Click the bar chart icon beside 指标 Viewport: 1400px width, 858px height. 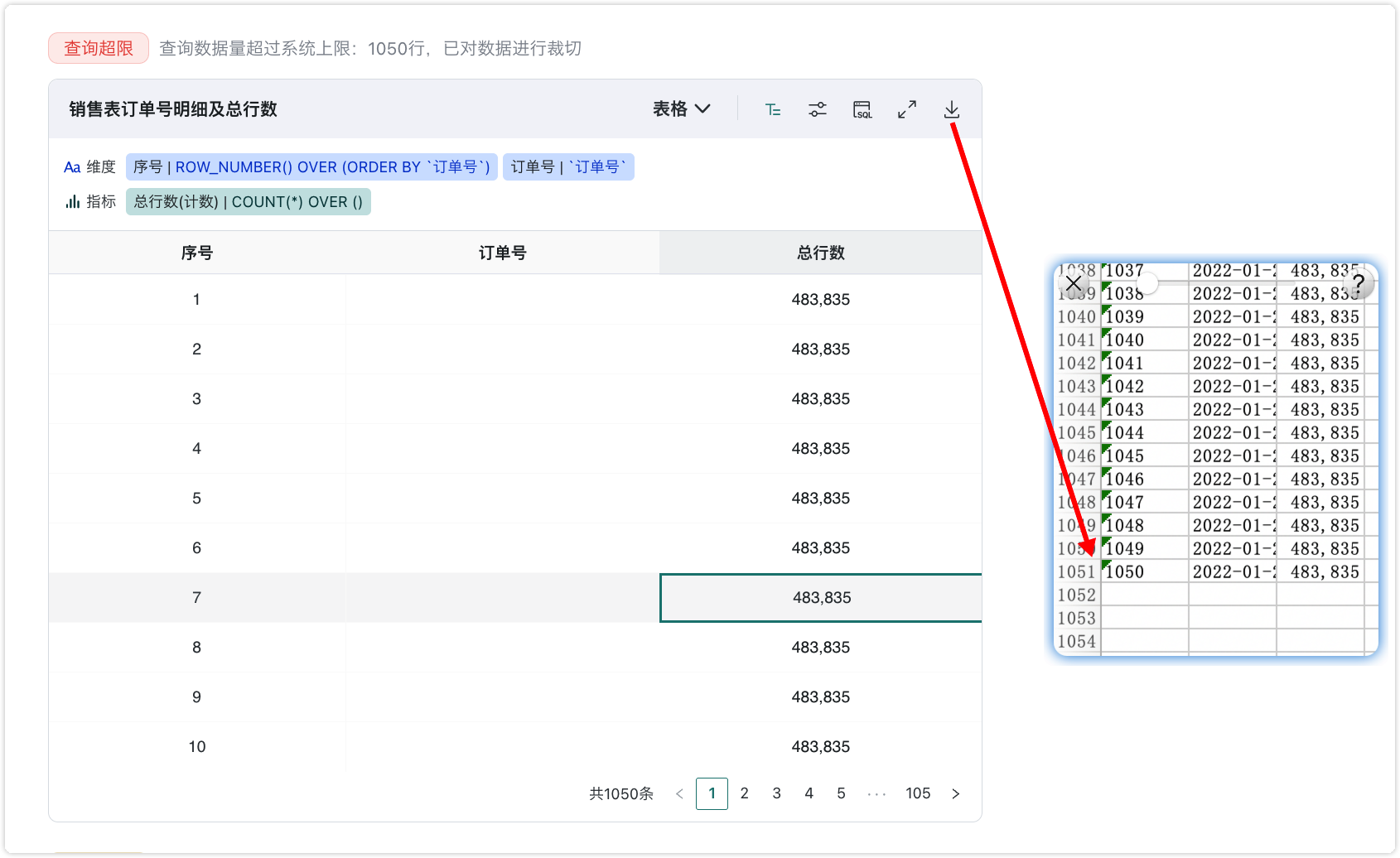(72, 200)
